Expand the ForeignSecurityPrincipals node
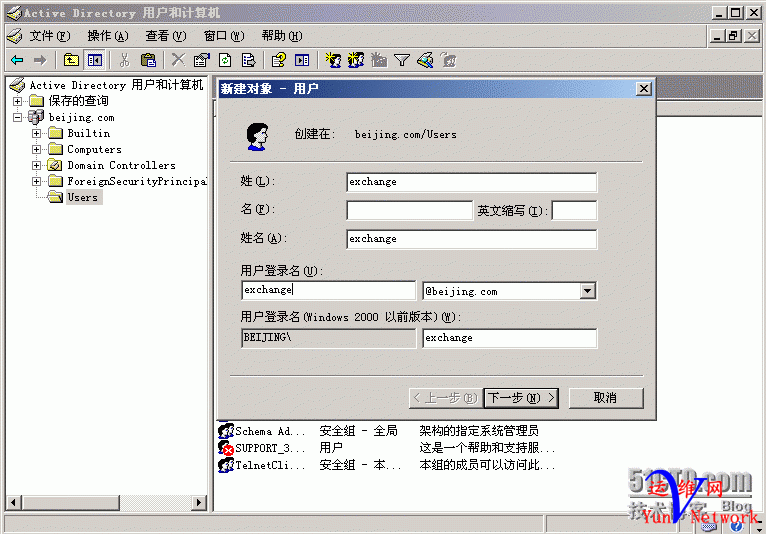This screenshot has height=534, width=766. point(36,182)
